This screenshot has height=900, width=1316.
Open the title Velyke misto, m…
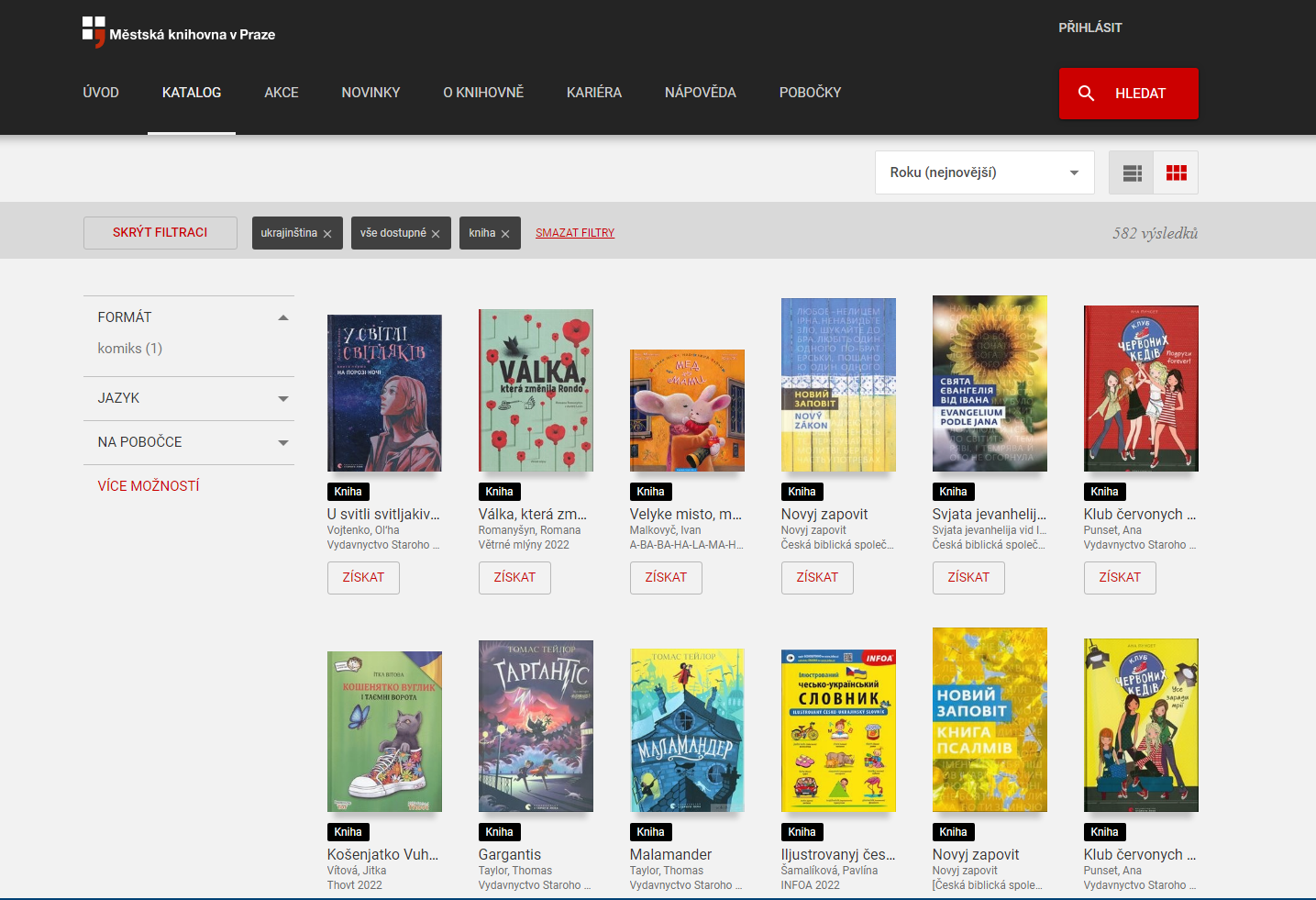(686, 515)
